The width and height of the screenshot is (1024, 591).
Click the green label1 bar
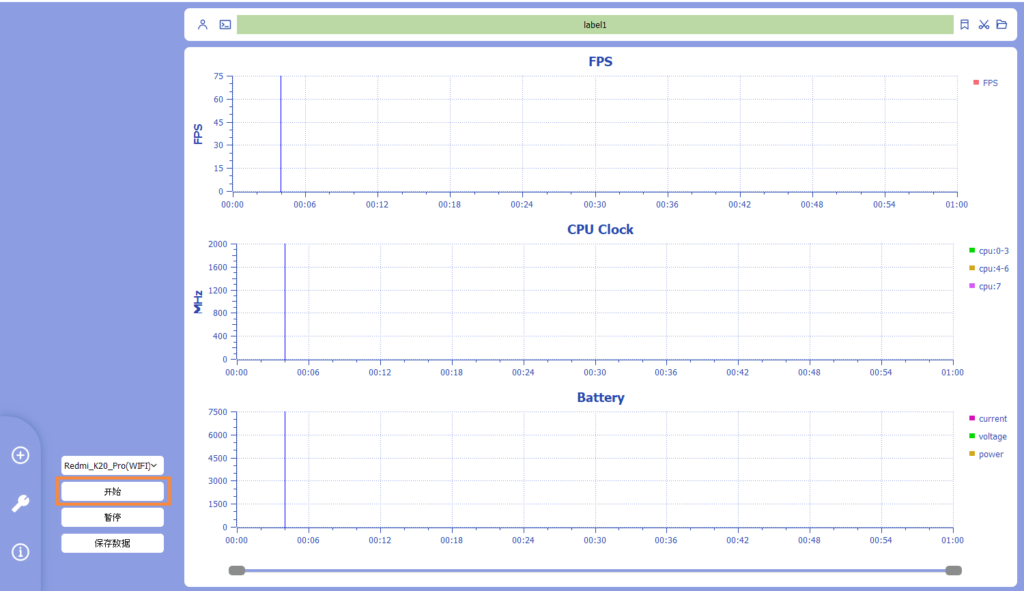[x=594, y=24]
